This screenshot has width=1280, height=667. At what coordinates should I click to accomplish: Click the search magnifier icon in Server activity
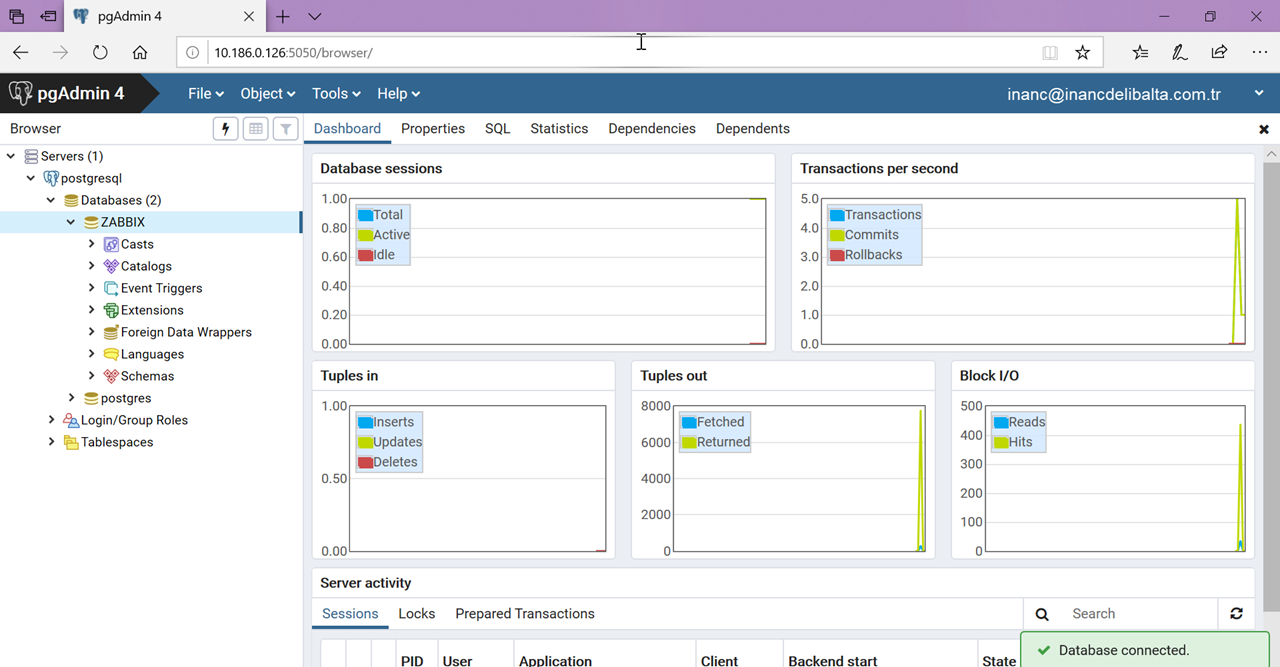[1042, 614]
